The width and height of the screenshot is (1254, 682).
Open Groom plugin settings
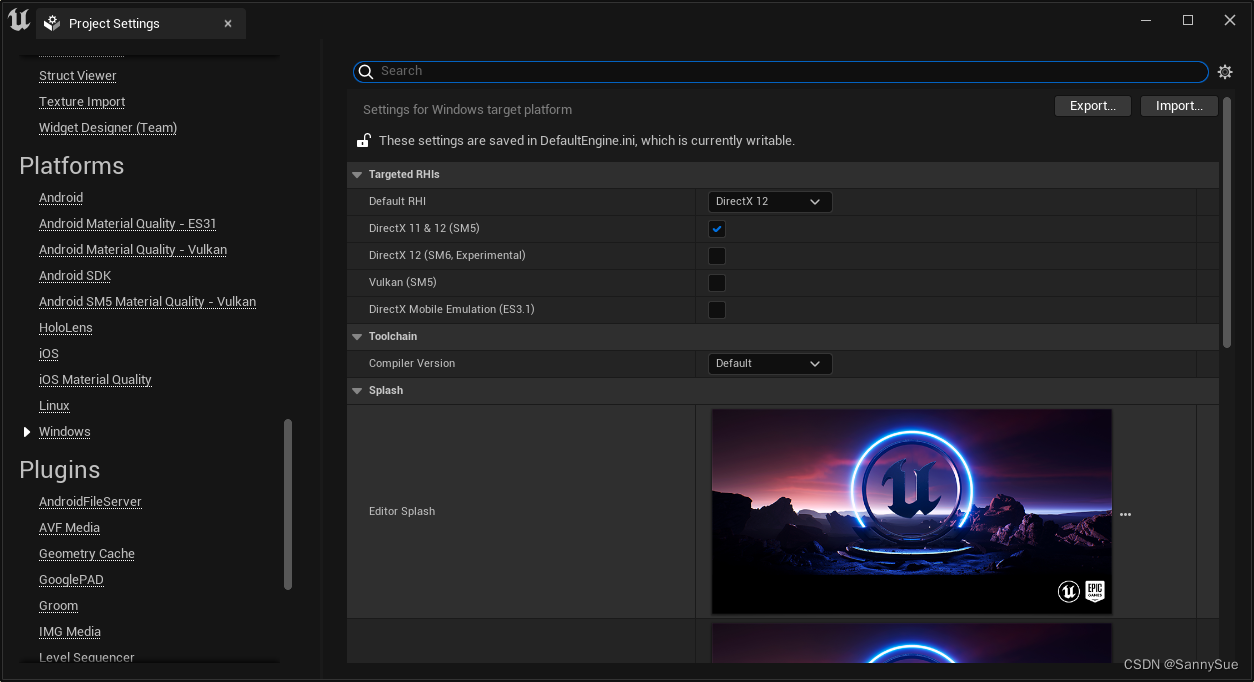coord(59,606)
